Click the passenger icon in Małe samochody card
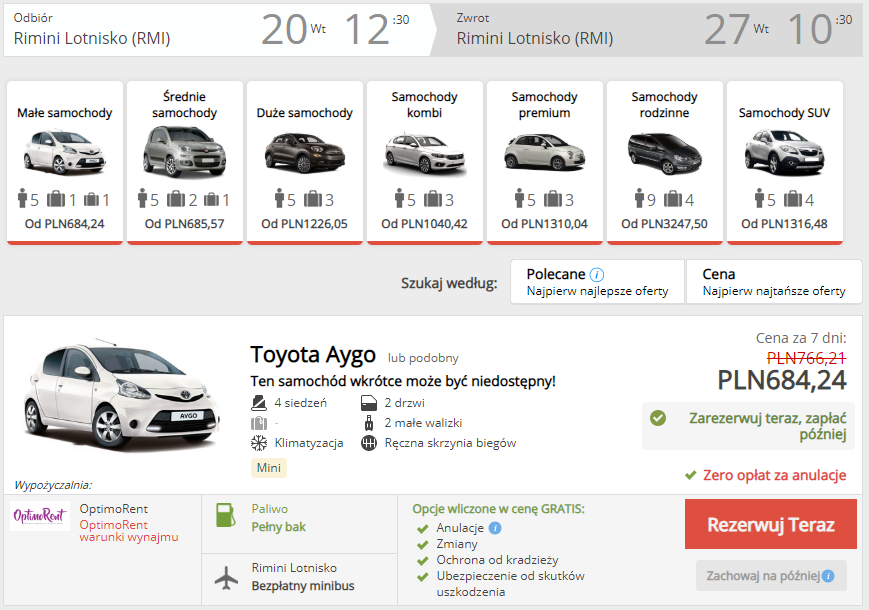 [x=22, y=198]
